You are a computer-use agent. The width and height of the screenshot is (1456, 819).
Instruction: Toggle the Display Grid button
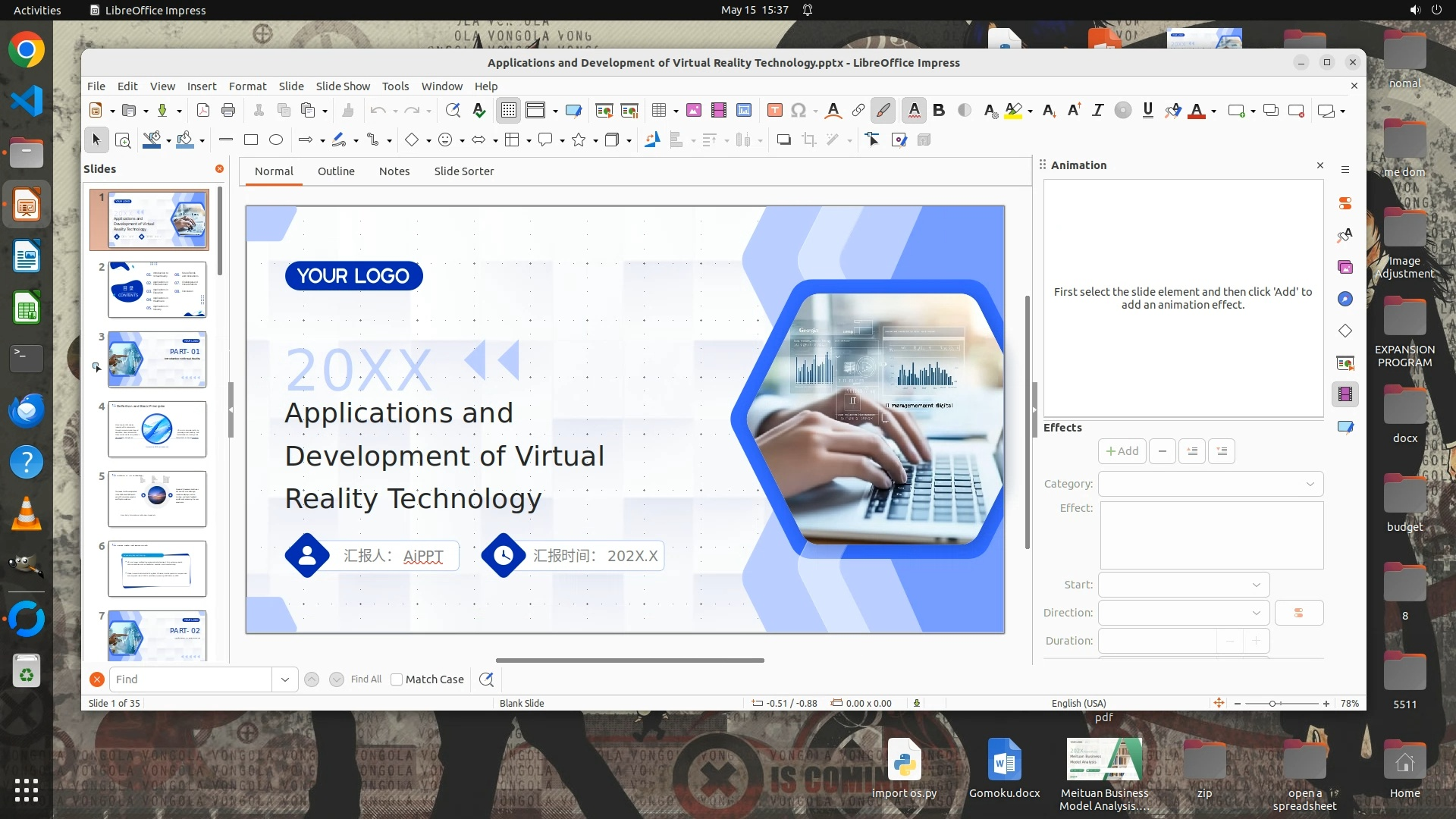tap(508, 111)
